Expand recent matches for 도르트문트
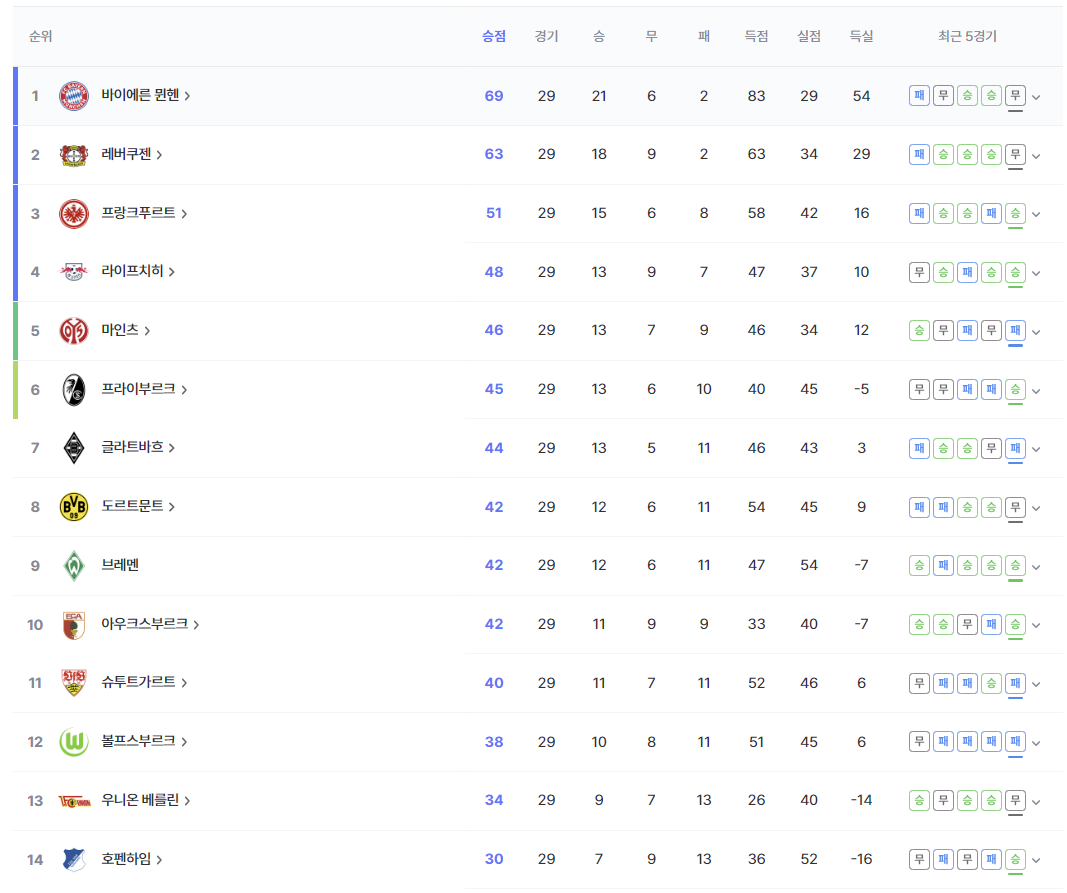Image resolution: width=1067 pixels, height=893 pixels. 1036,508
